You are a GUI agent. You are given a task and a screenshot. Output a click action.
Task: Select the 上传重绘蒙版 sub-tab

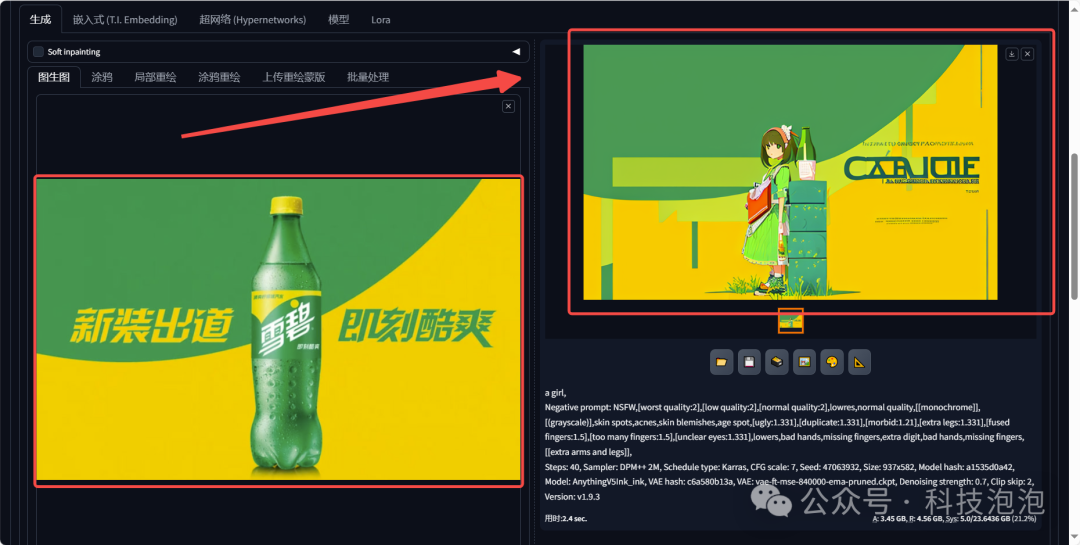tap(293, 77)
